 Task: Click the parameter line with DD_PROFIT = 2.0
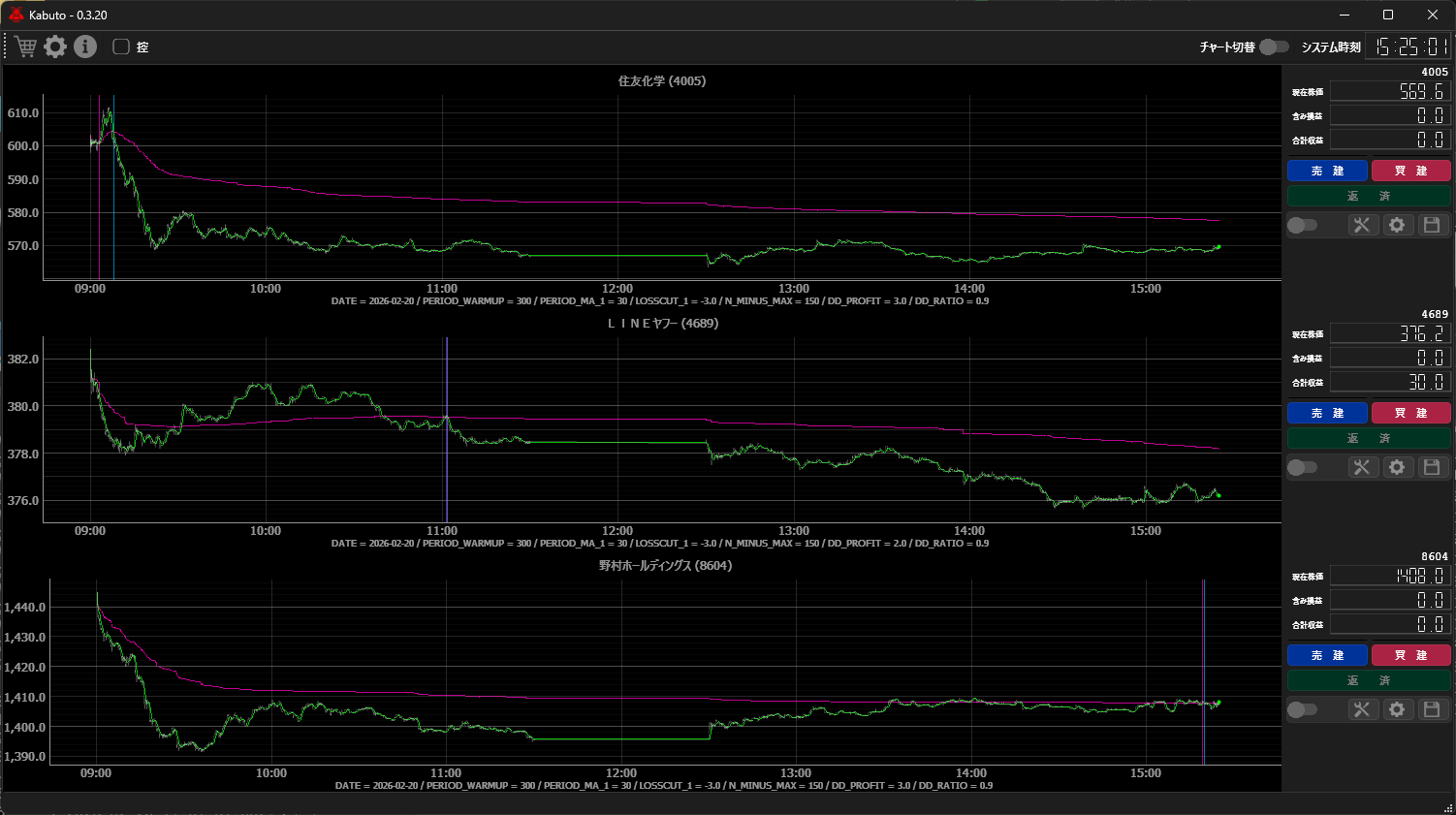point(660,544)
